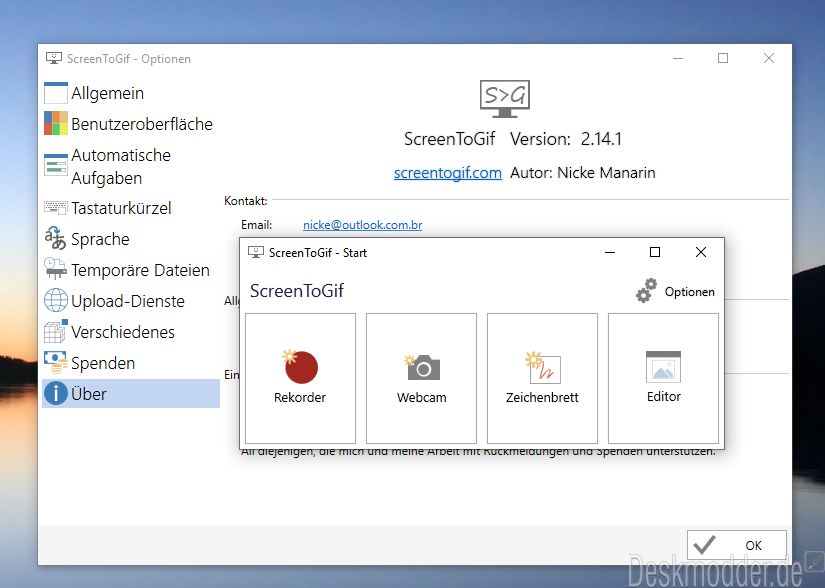Open the Spenden section
The image size is (825, 588).
point(131,363)
